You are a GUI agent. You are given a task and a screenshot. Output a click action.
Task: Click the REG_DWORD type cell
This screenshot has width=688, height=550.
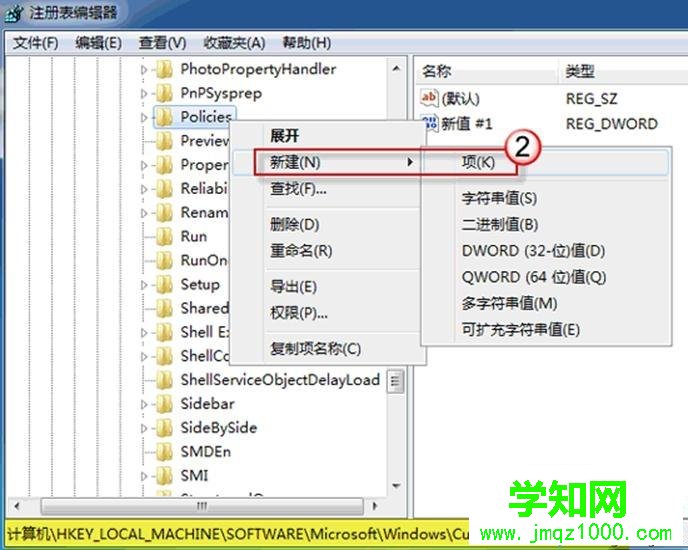612,124
